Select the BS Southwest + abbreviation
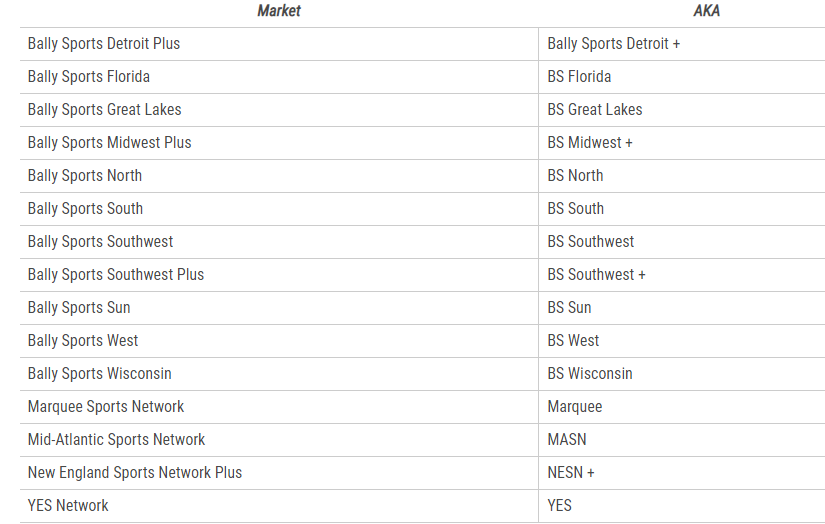The width and height of the screenshot is (825, 524). (597, 275)
